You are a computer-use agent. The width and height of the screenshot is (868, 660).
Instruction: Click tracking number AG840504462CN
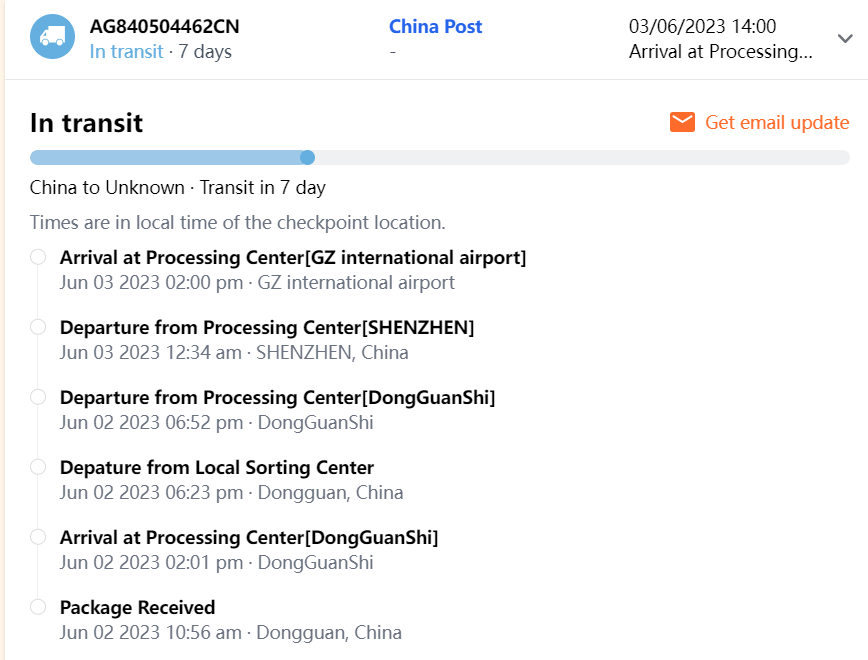(164, 27)
